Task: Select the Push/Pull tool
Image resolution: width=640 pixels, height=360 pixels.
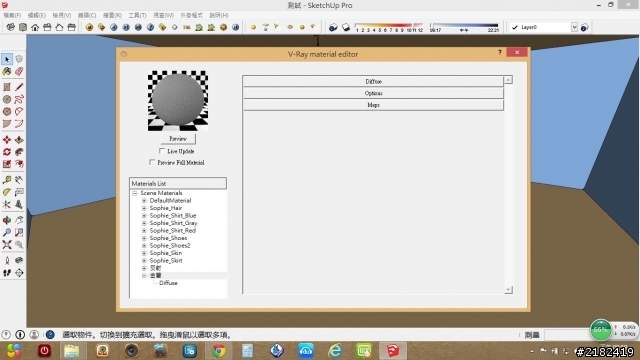Action: click(x=19, y=140)
